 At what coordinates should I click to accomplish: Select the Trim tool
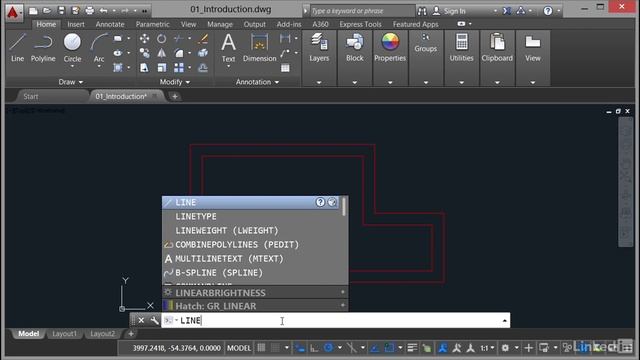pyautogui.click(x=179, y=39)
